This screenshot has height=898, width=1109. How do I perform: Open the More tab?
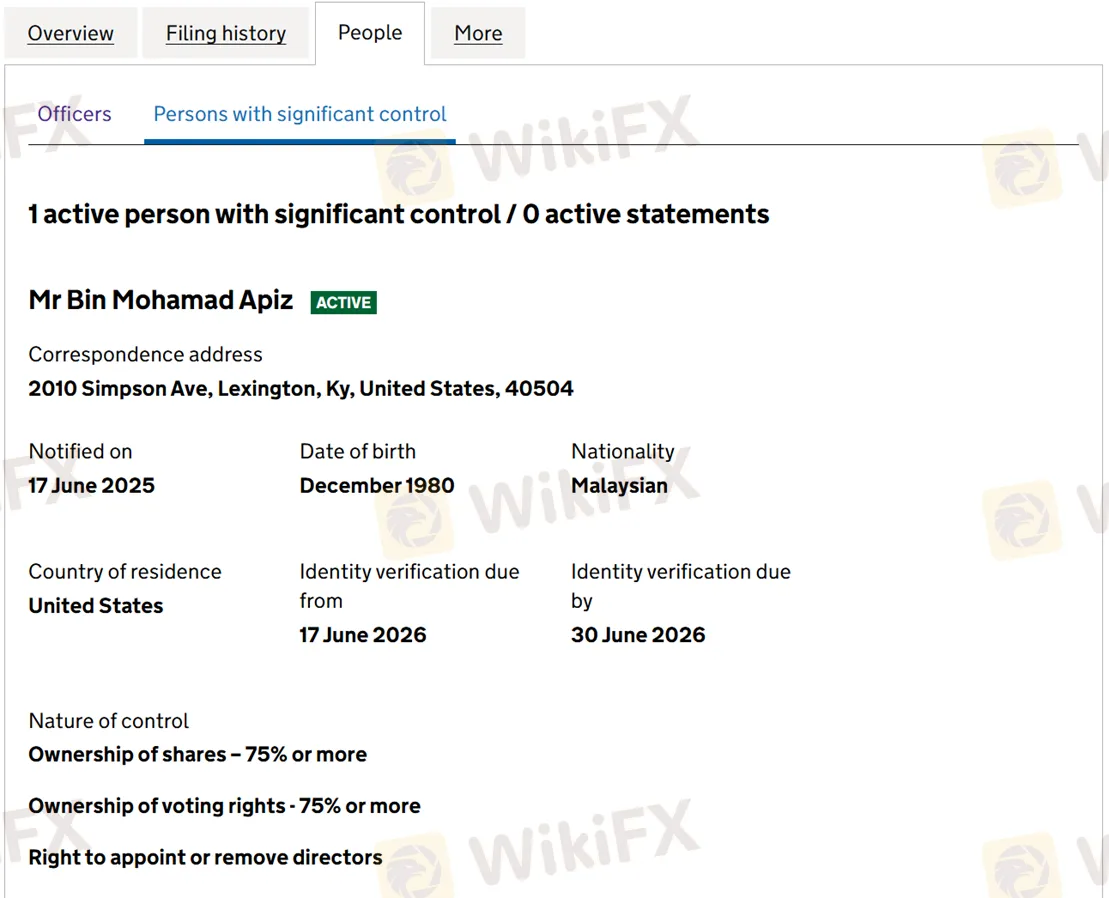[x=478, y=34]
